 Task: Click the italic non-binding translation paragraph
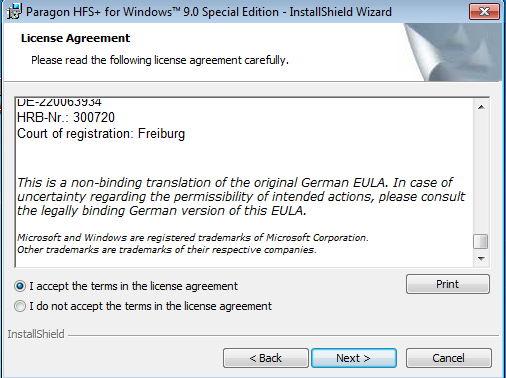[x=241, y=197]
